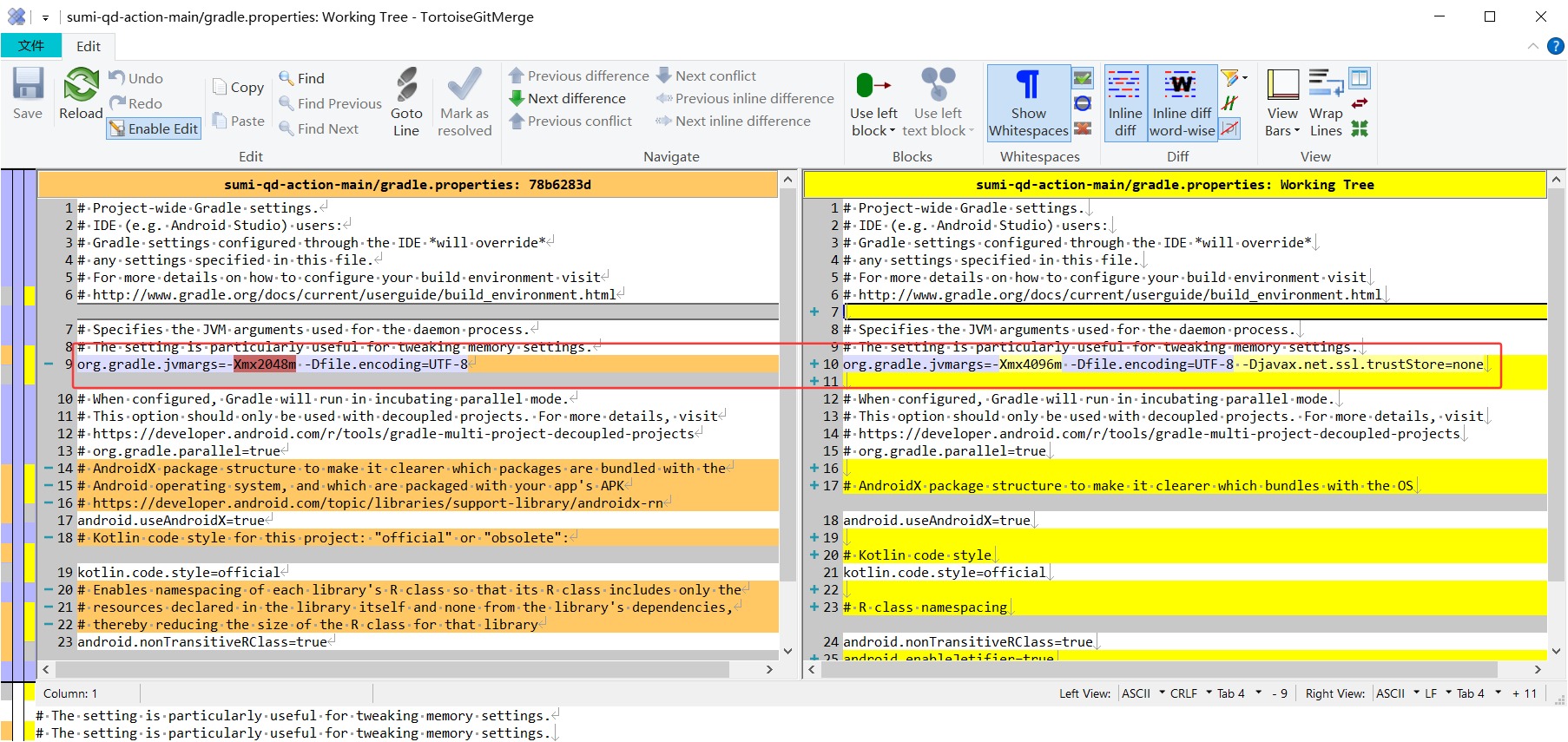
Task: Reload the diff files
Action: [81, 94]
